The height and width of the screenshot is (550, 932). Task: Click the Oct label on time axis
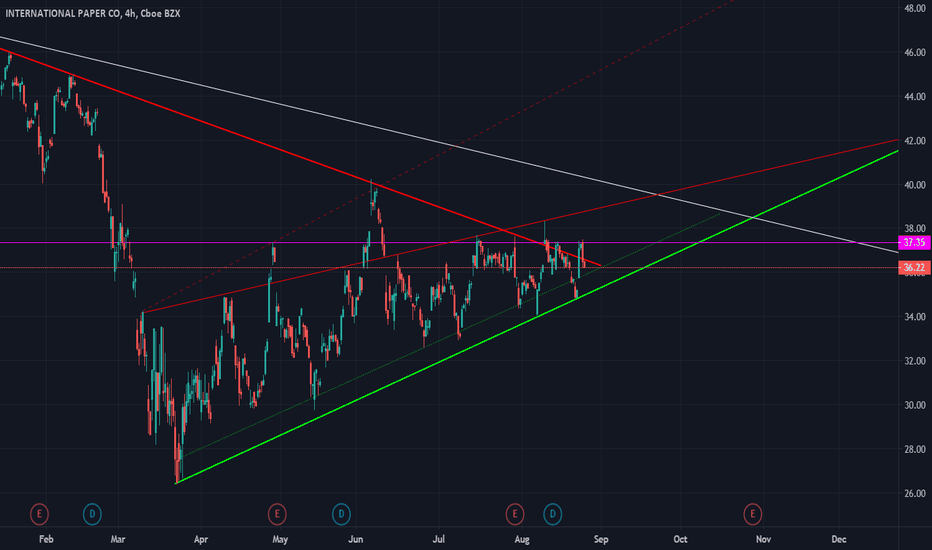point(680,539)
